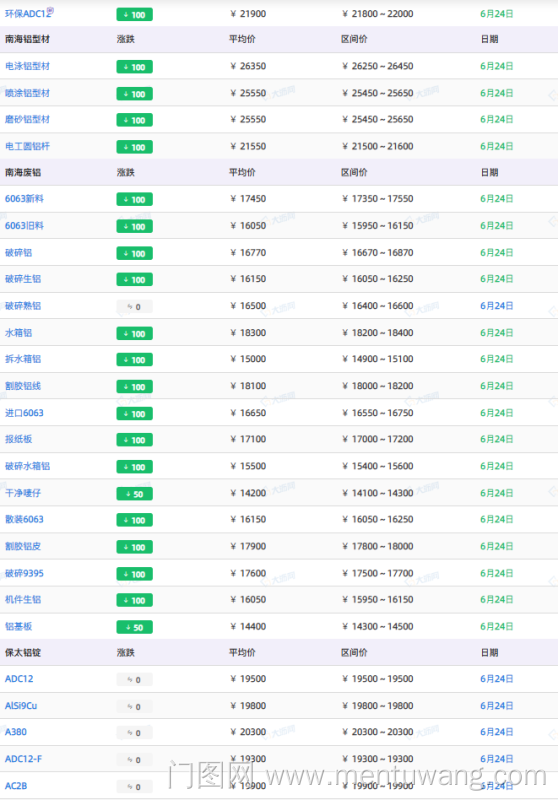The height and width of the screenshot is (800, 558).
Task: Open the AlSi9Cu ingot link
Action: click(21, 706)
